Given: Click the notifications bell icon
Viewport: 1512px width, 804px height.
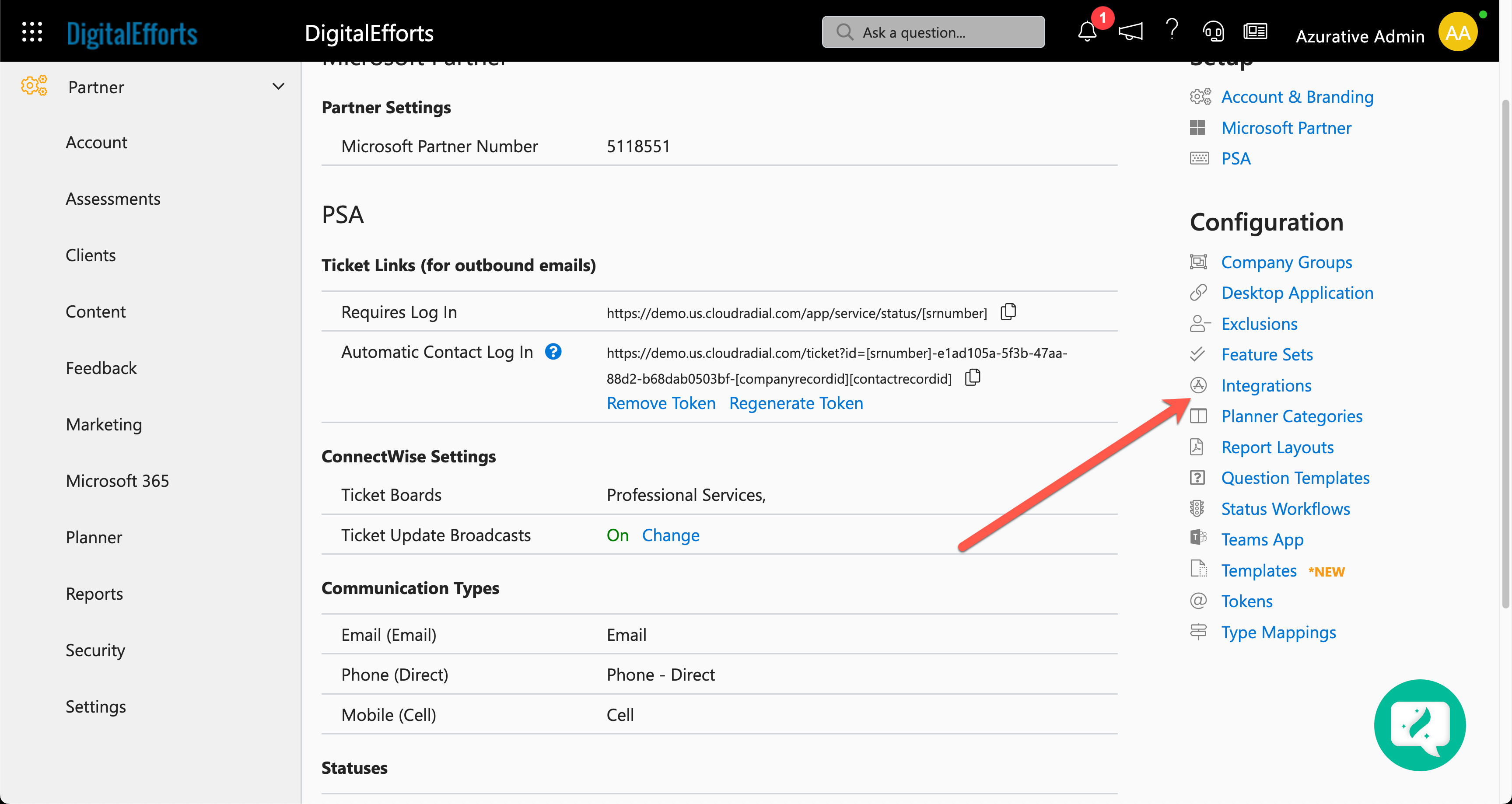Looking at the screenshot, I should [1087, 31].
